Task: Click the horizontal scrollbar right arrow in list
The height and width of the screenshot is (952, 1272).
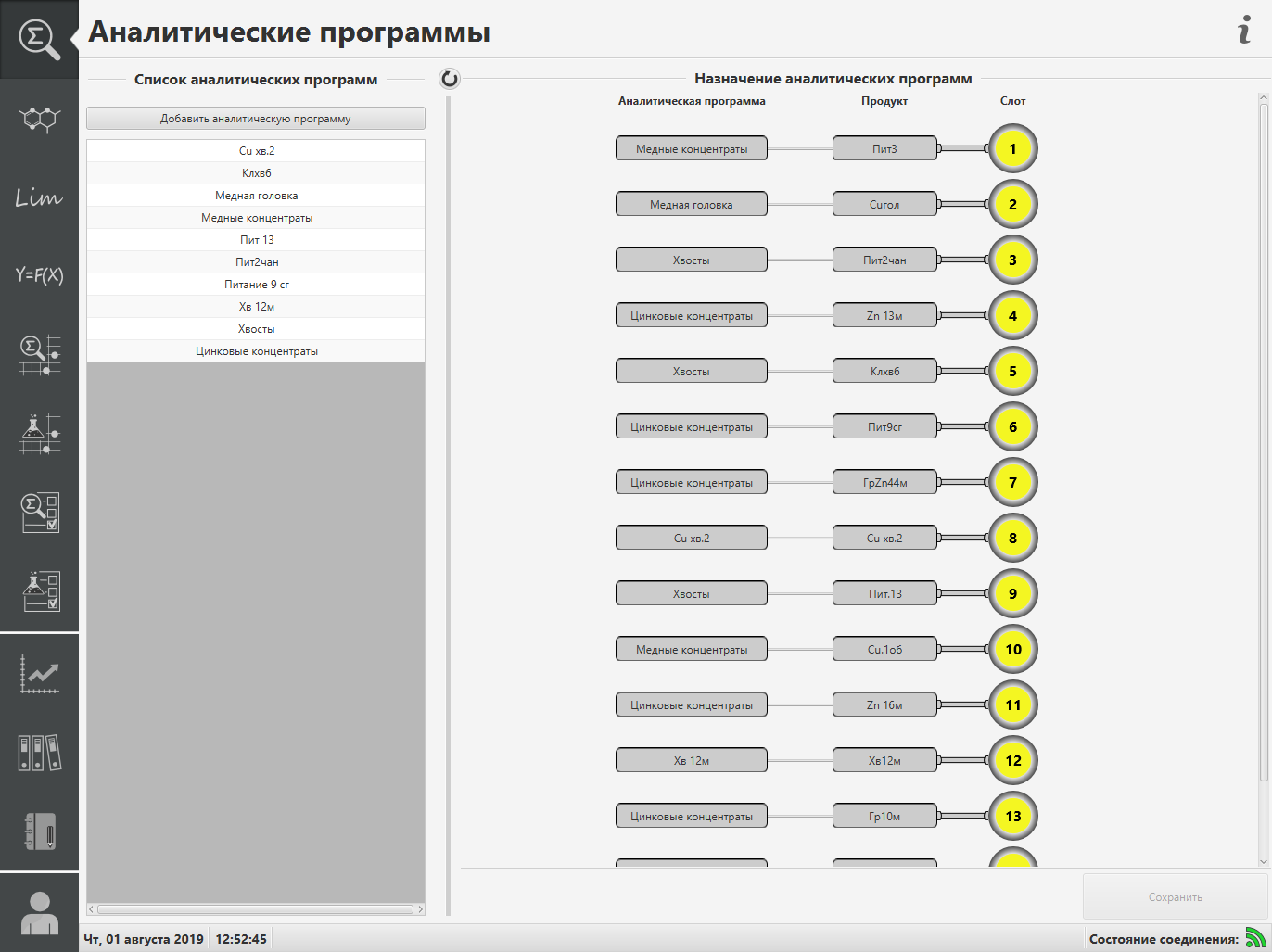Action: click(x=420, y=909)
